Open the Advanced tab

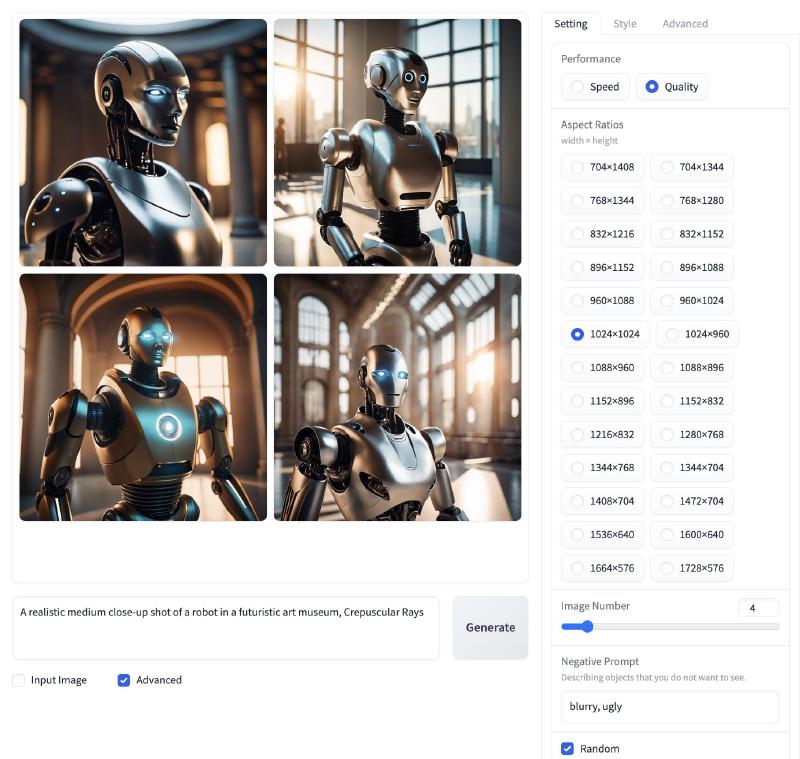point(684,24)
